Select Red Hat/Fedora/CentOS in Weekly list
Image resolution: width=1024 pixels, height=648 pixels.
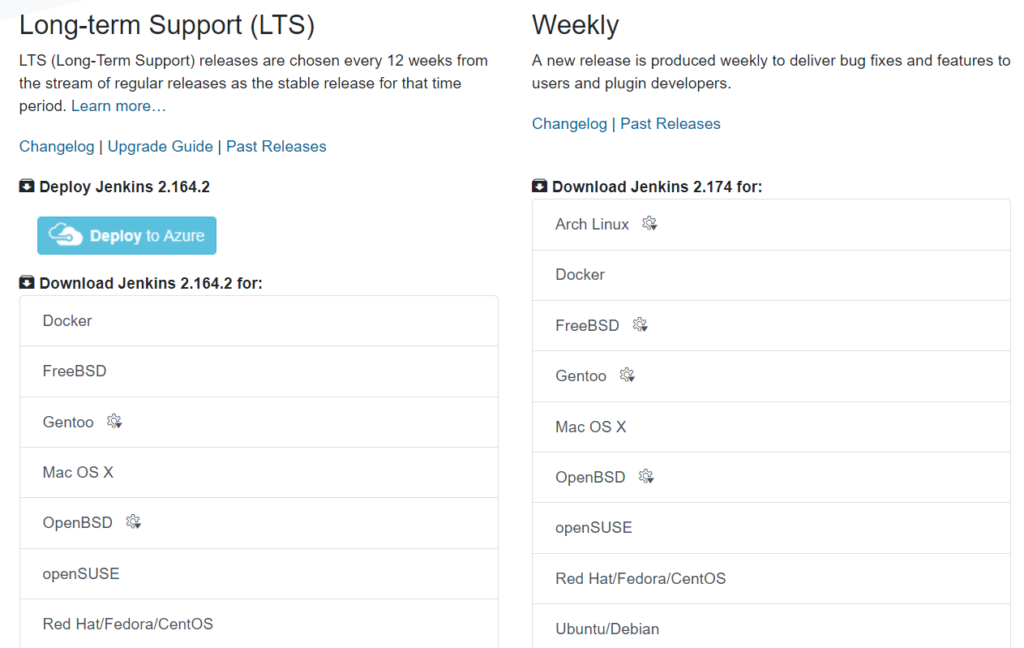(771, 579)
